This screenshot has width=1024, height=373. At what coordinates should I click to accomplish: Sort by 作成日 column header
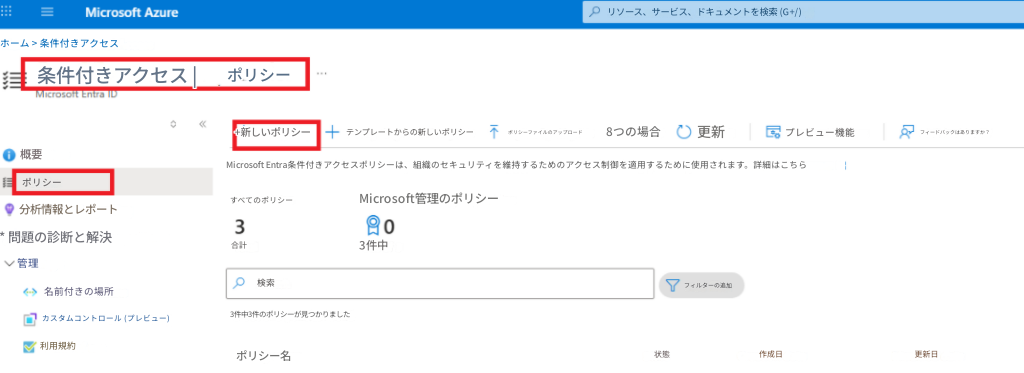click(771, 355)
